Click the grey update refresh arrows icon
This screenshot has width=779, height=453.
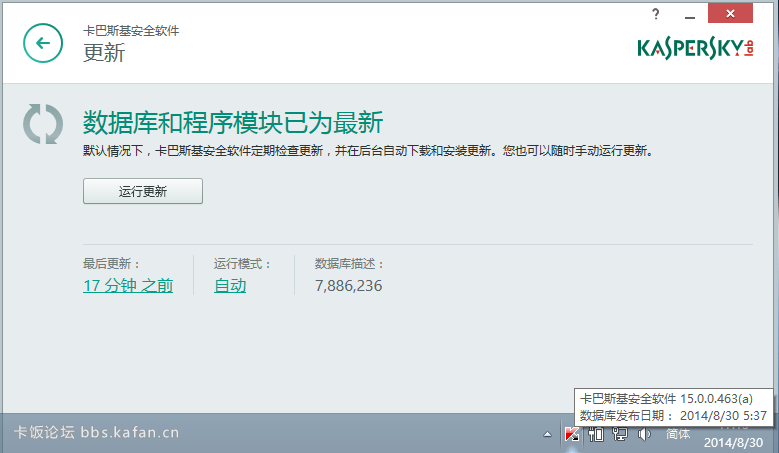(x=43, y=124)
